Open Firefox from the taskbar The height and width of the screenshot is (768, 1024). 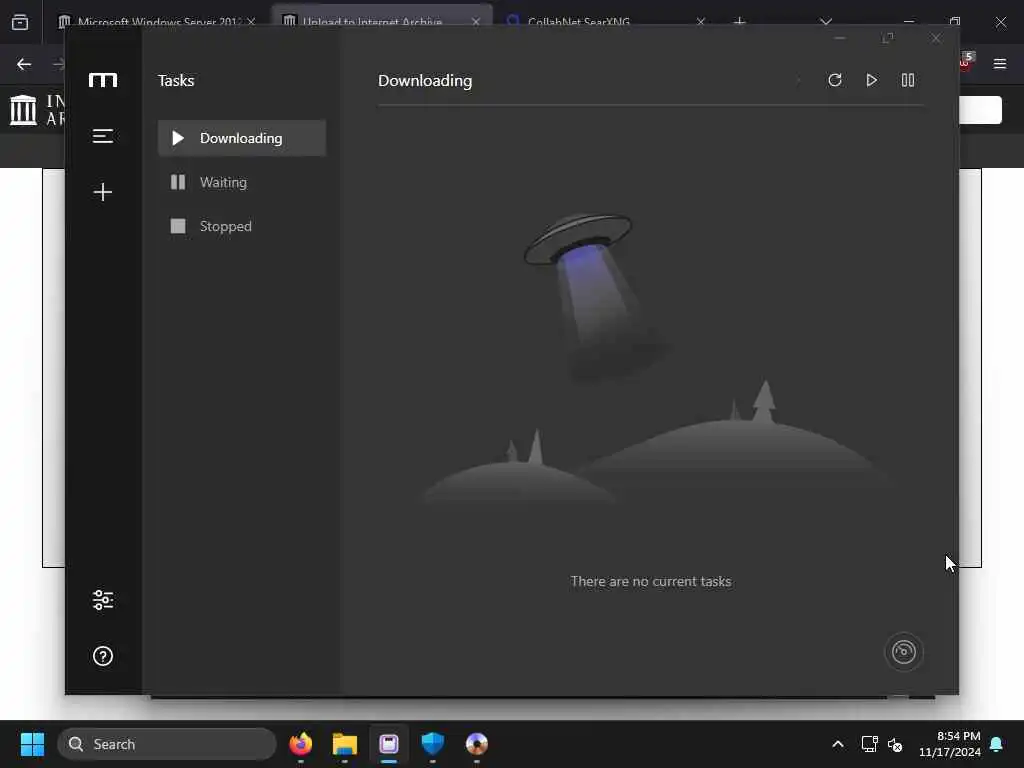(300, 744)
